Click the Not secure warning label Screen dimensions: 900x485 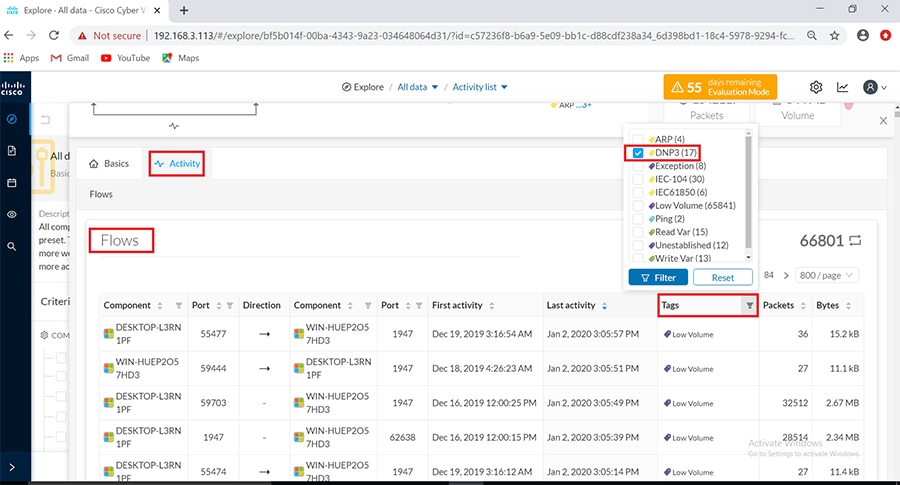(109, 36)
